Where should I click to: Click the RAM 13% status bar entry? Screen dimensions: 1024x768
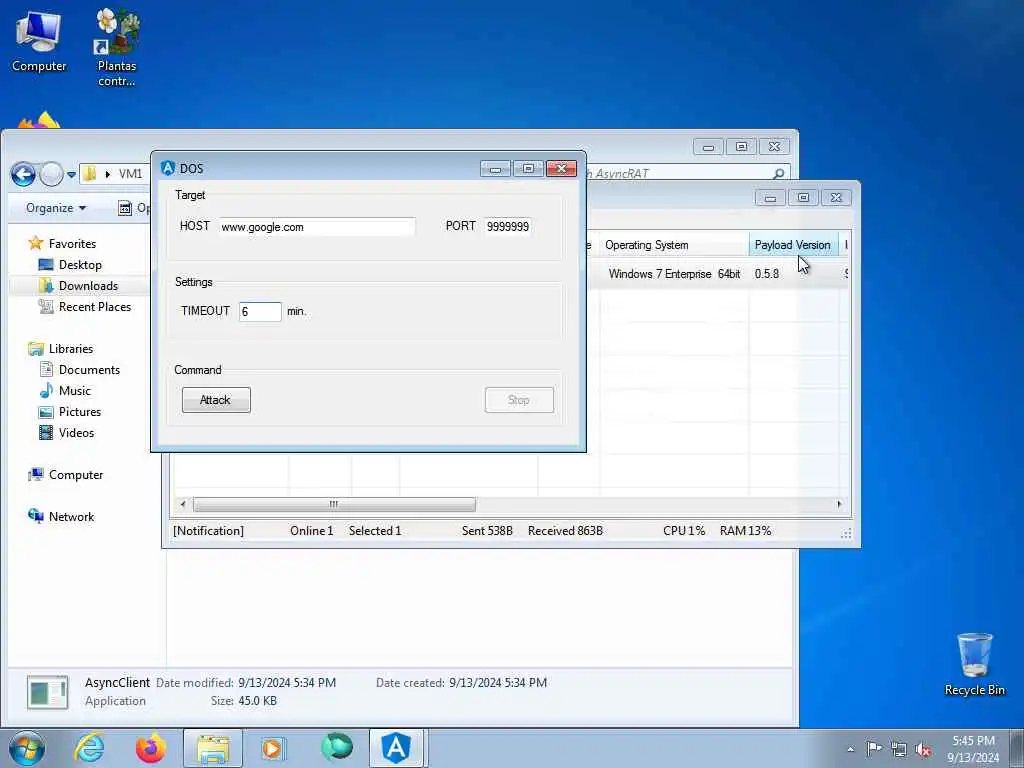[745, 531]
